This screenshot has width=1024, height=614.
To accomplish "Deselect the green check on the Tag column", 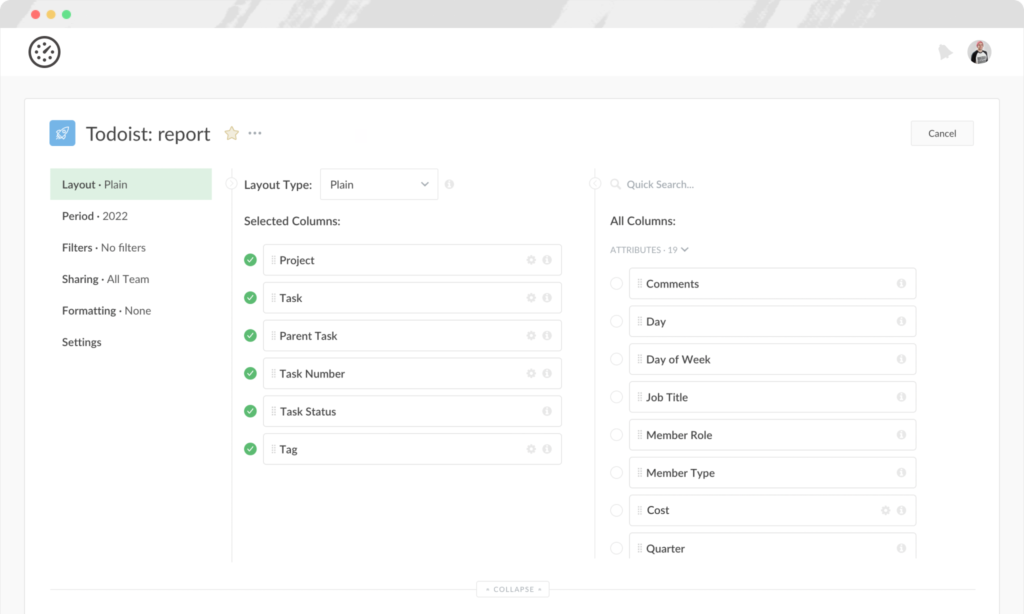I will pyautogui.click(x=249, y=449).
